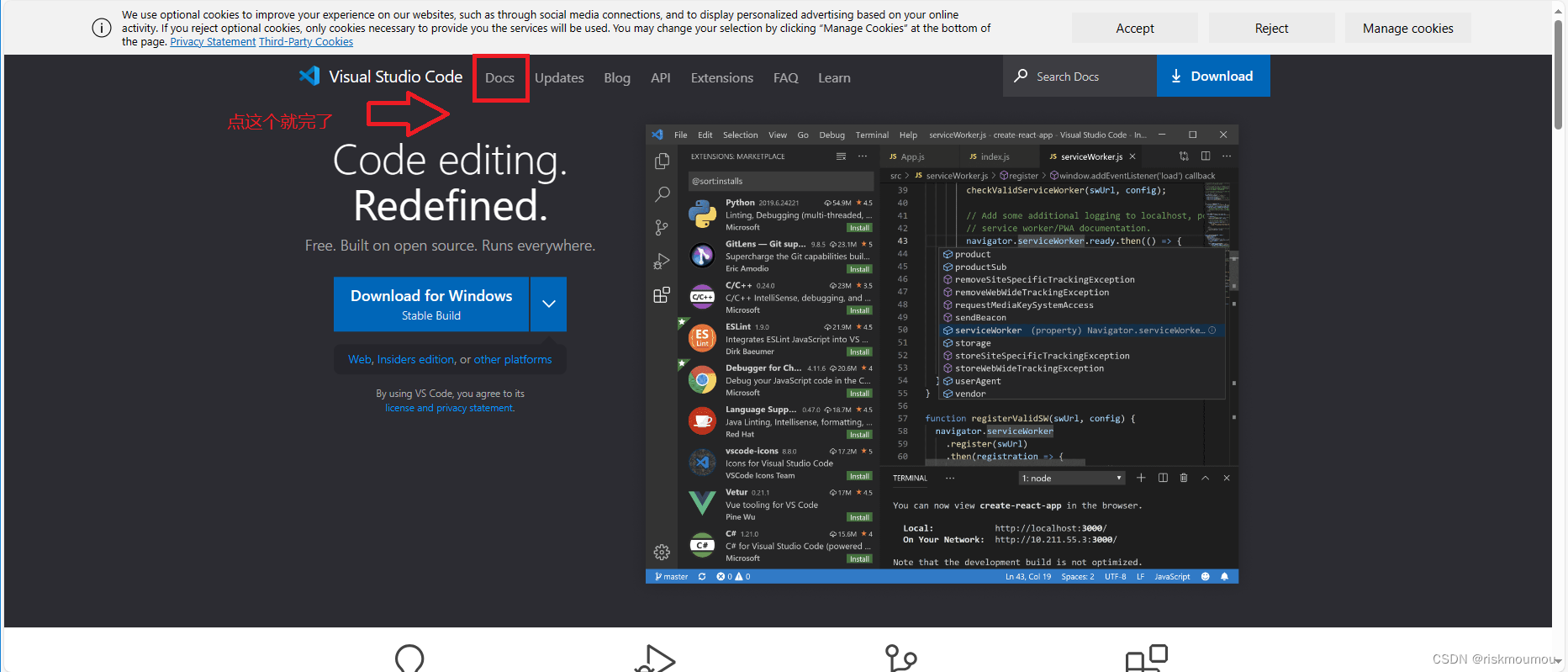Open the Third-Party Cookies link
Viewport: 1568px width, 672px height.
pyautogui.click(x=306, y=42)
